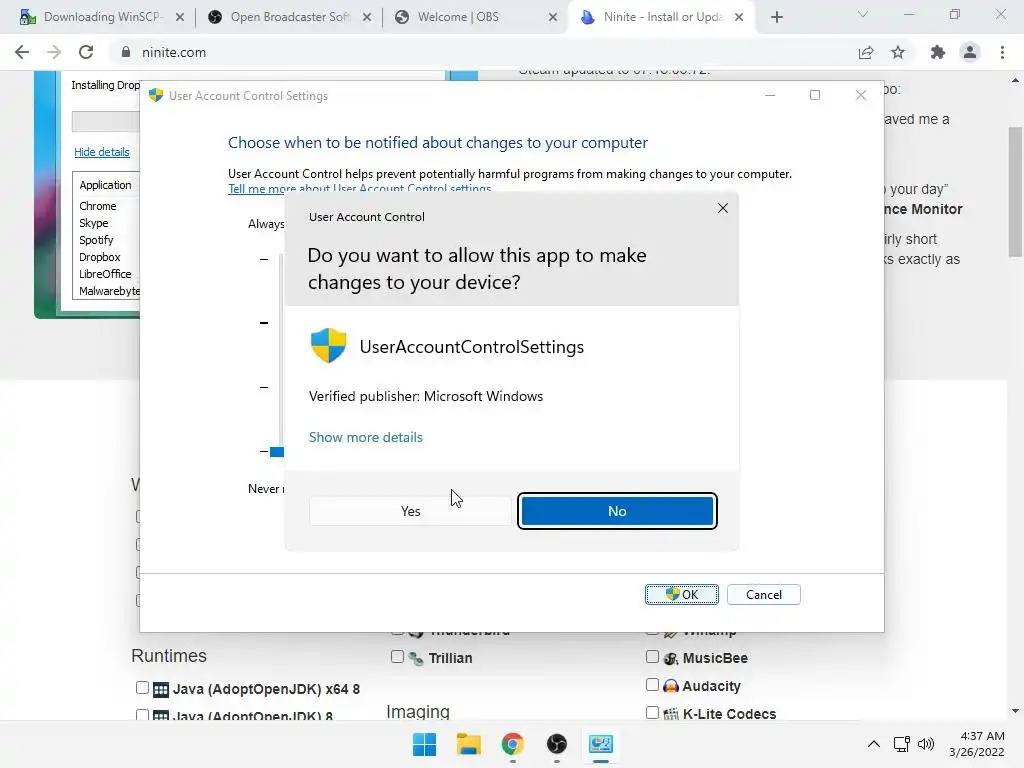The height and width of the screenshot is (768, 1024).
Task: Click the K-Lite Codecs icon
Action: 671,714
